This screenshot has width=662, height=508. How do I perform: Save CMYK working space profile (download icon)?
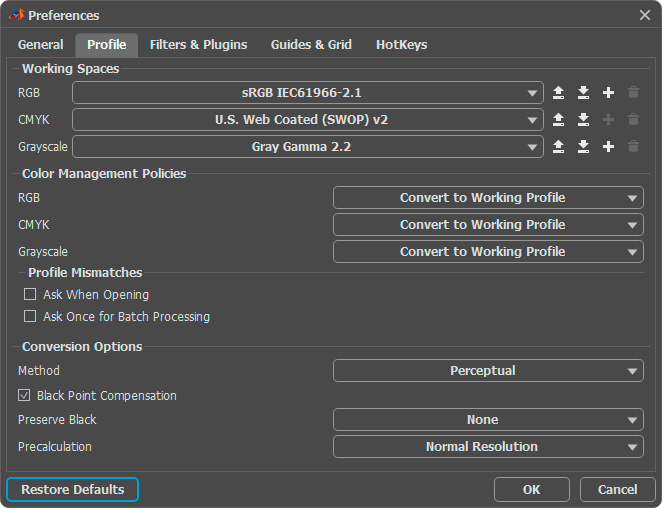583,120
